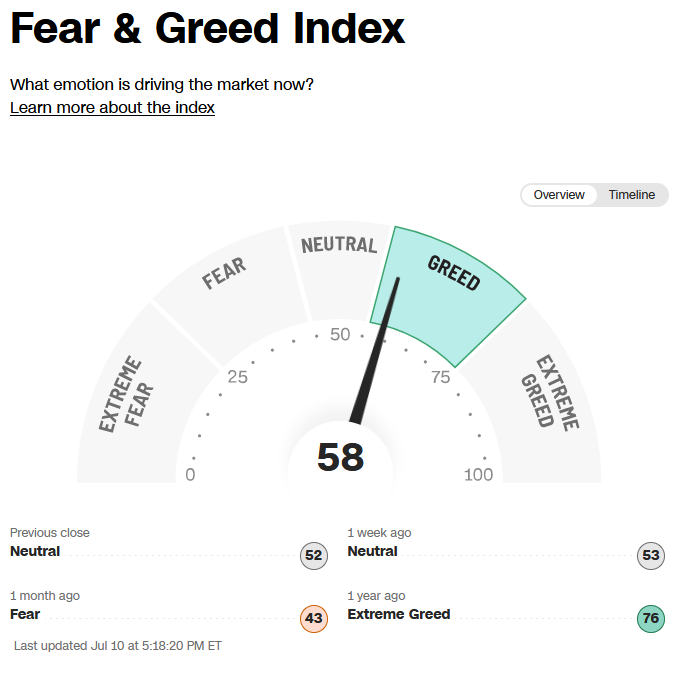This screenshot has height=680, width=684.
Task: Click the Last updated timestamp text
Action: click(x=118, y=646)
